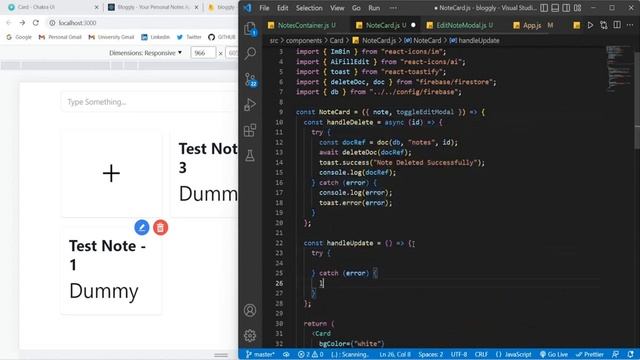Click the JavaScript language mode selector

(x=513, y=354)
